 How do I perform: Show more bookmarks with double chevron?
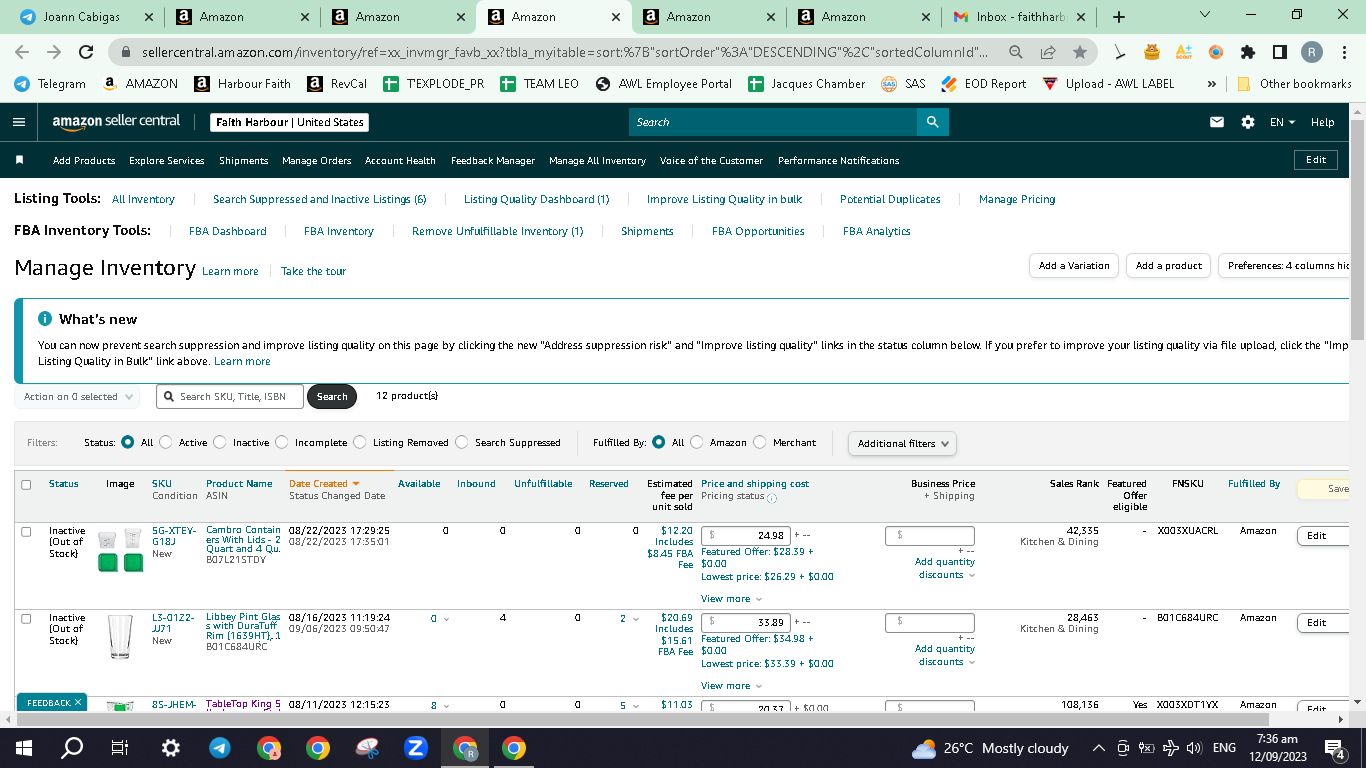point(1212,84)
